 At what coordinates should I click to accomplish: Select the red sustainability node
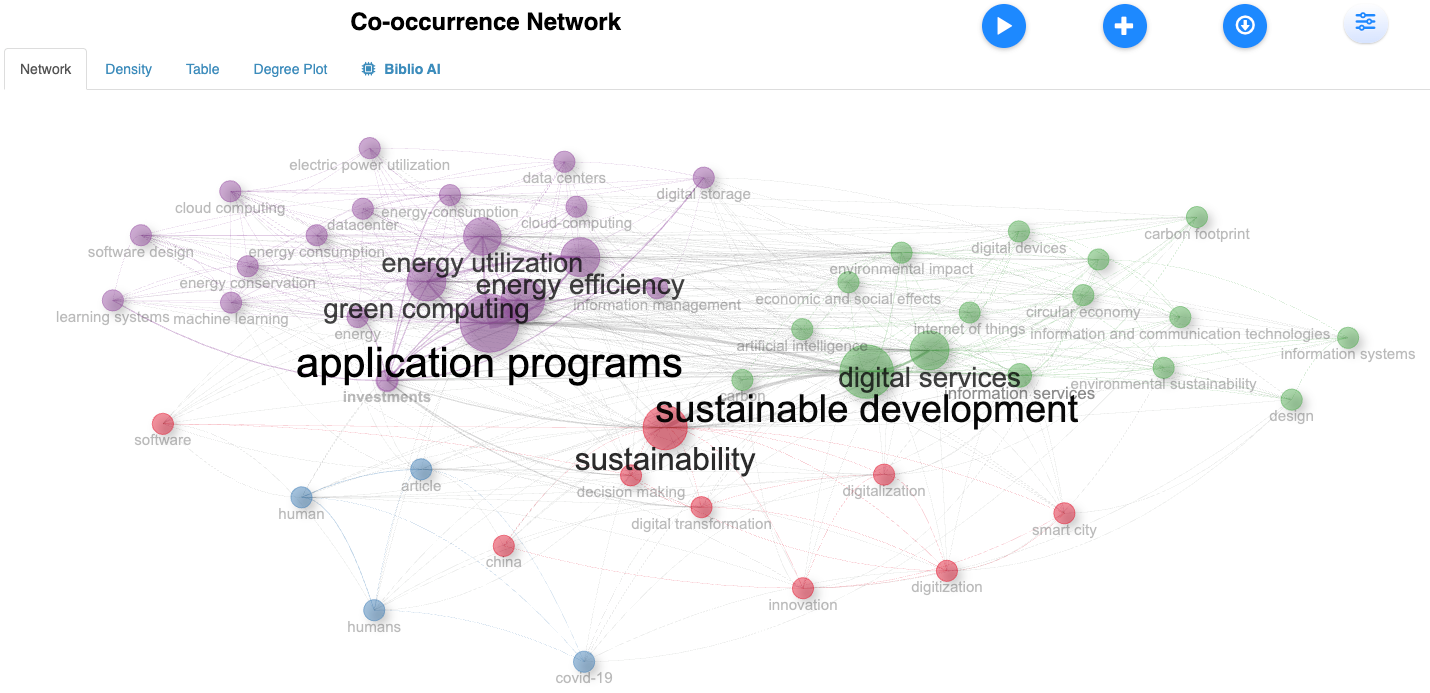(665, 429)
